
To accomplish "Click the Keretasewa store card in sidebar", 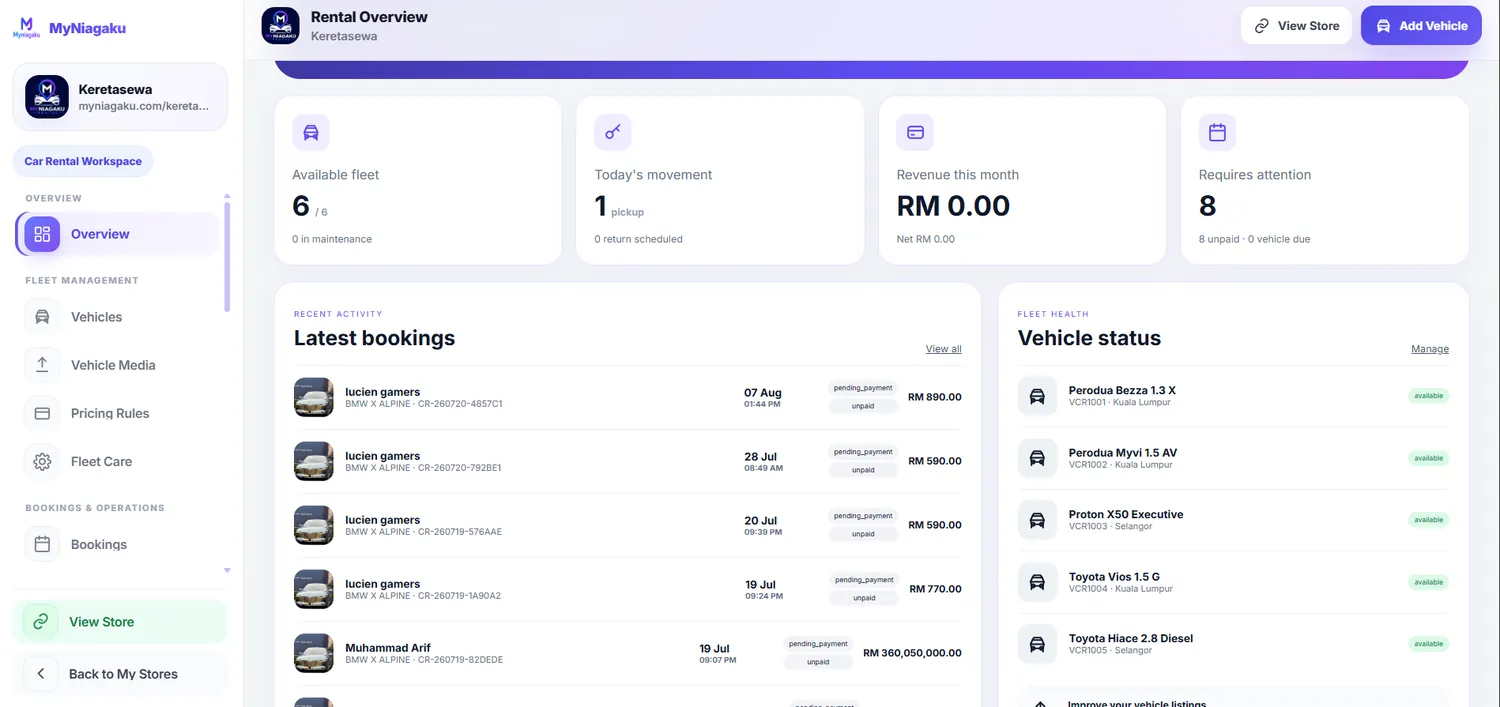I will [x=120, y=97].
